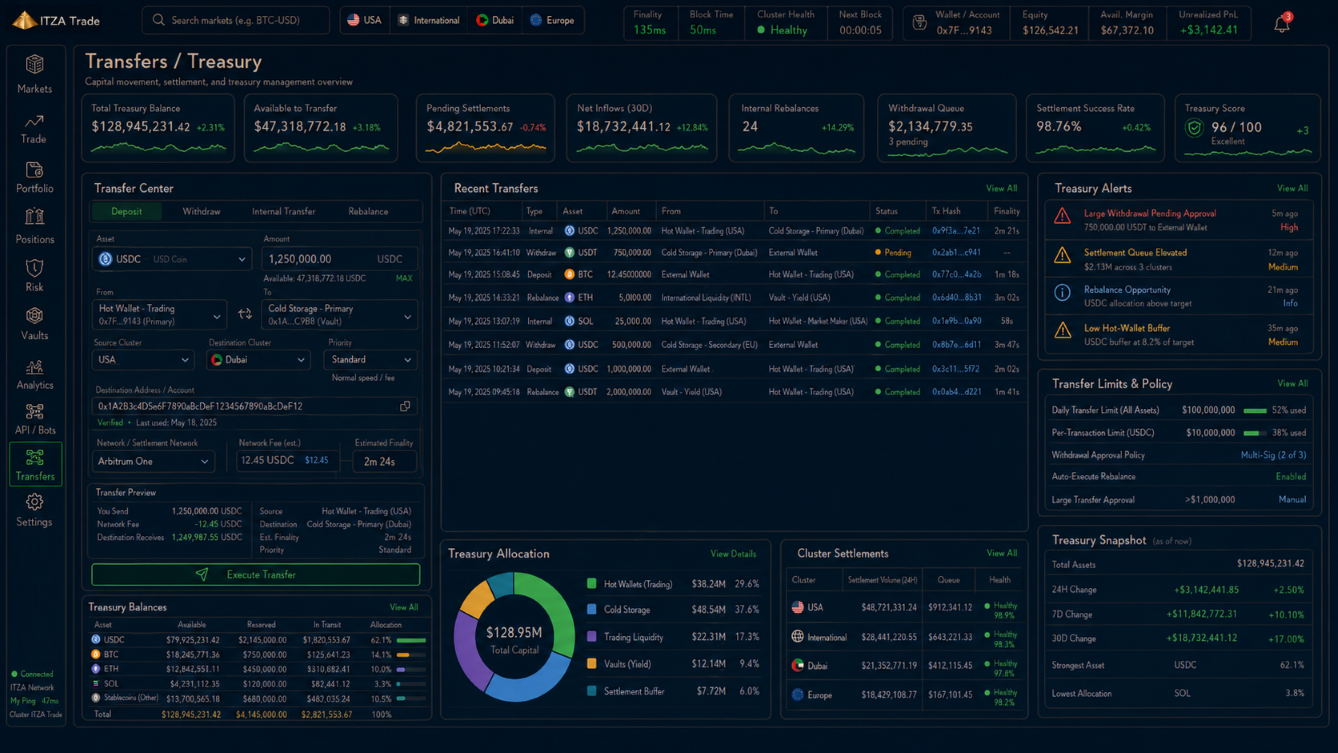View All in Recent Transfers

pos(1001,188)
